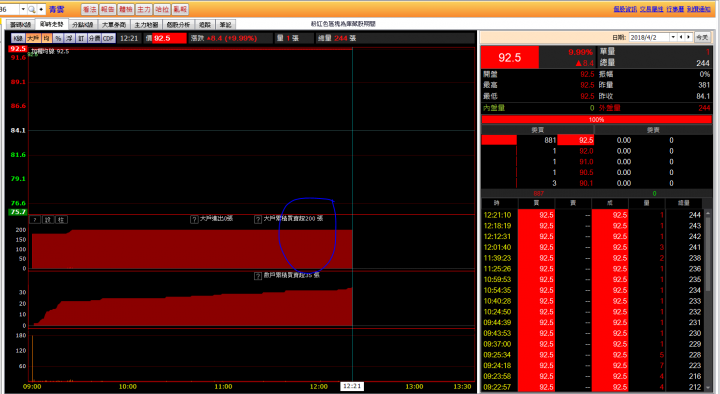This screenshot has width=720, height=394.
Task: Click the 青雲 stock name
Action: coord(56,9)
